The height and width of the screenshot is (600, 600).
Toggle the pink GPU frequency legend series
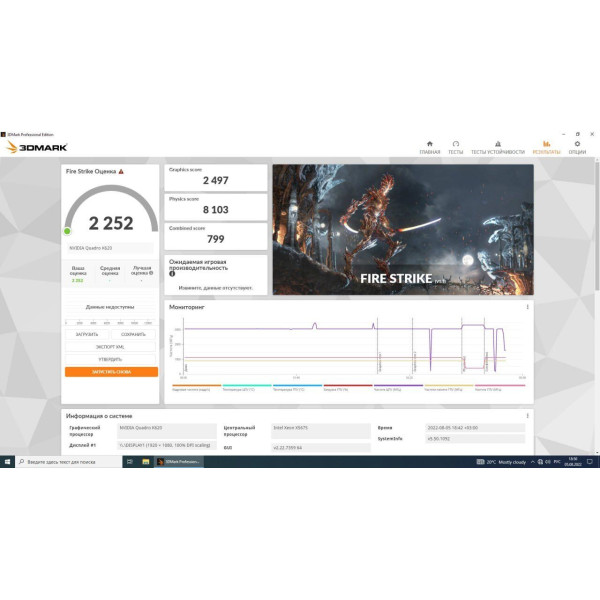point(500,388)
